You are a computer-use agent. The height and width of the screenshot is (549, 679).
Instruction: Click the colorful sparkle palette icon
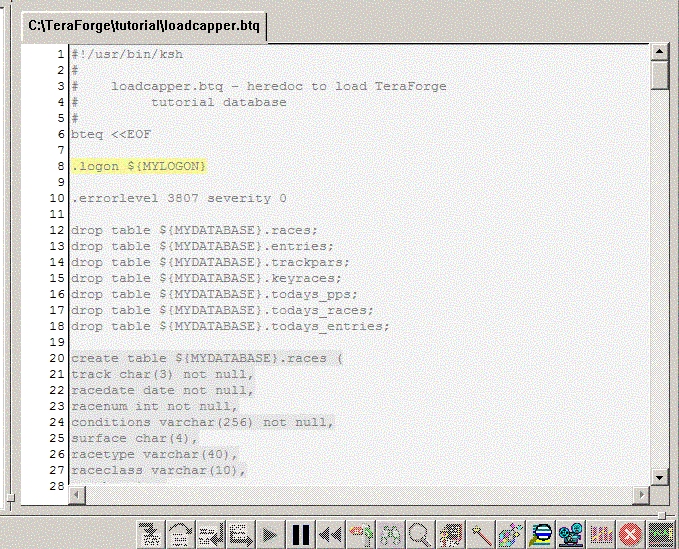(511, 535)
